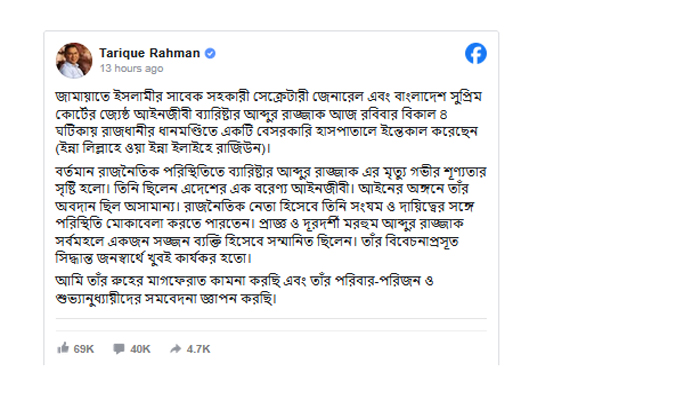
Task: Click the blue verified badge
Action: (211, 52)
